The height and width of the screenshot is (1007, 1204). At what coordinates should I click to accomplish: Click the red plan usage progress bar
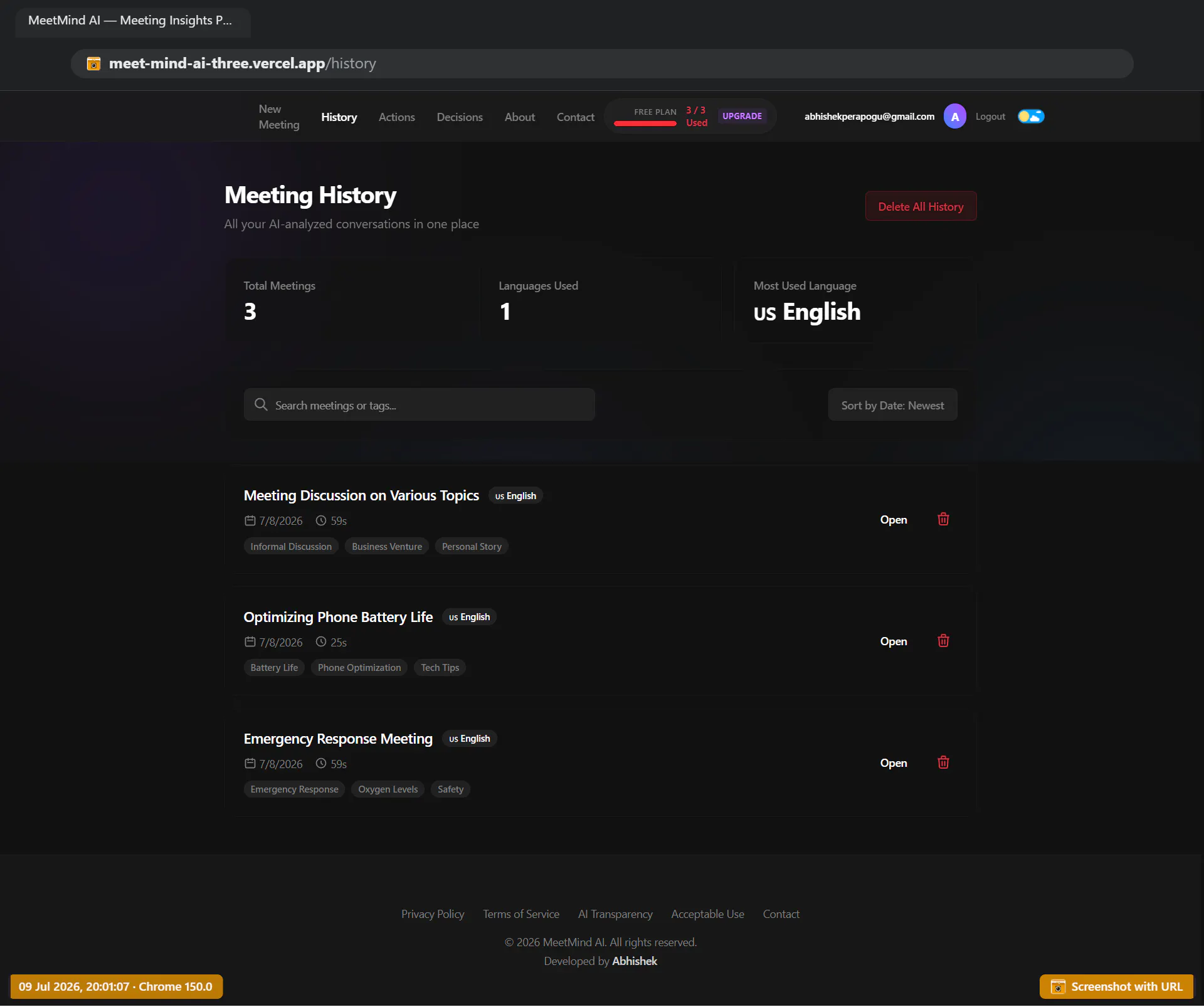tap(645, 124)
